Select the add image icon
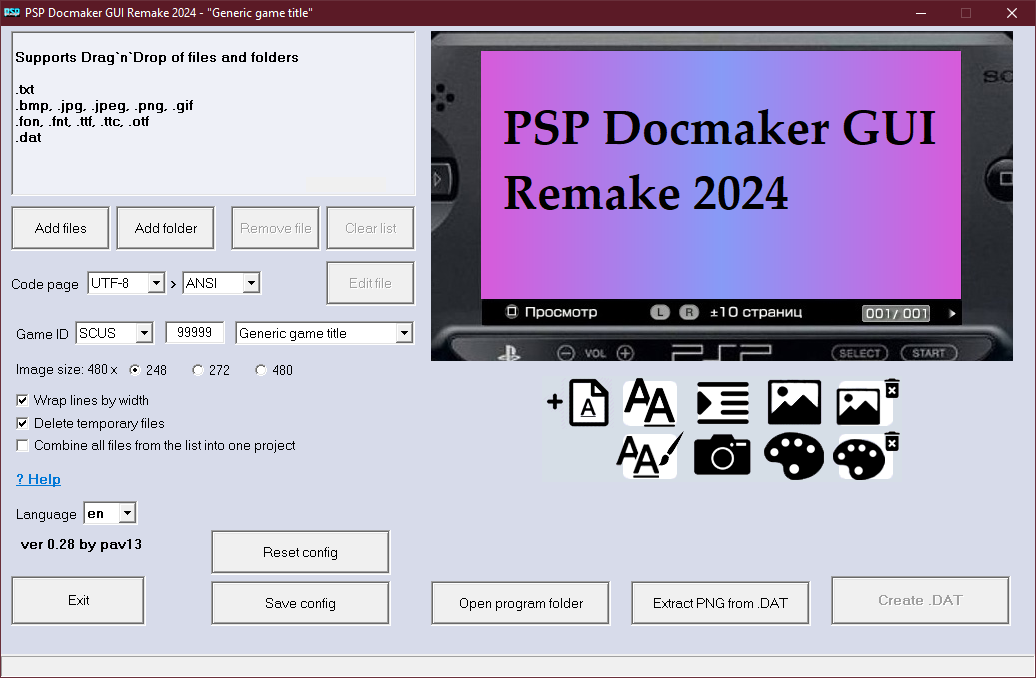 point(794,401)
